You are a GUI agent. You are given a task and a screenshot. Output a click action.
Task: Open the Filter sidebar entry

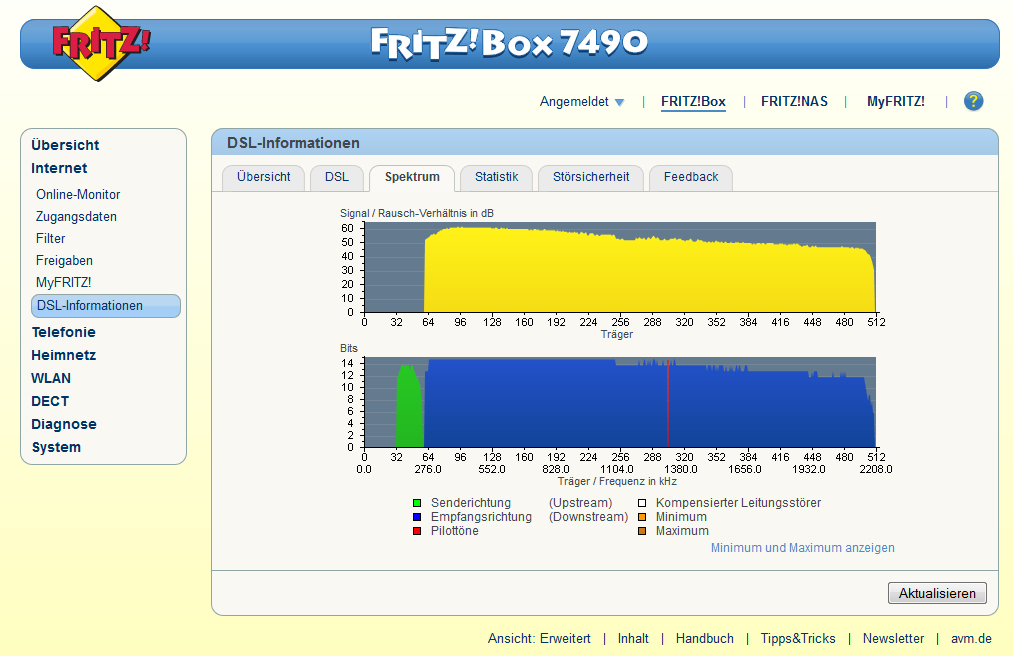50,238
